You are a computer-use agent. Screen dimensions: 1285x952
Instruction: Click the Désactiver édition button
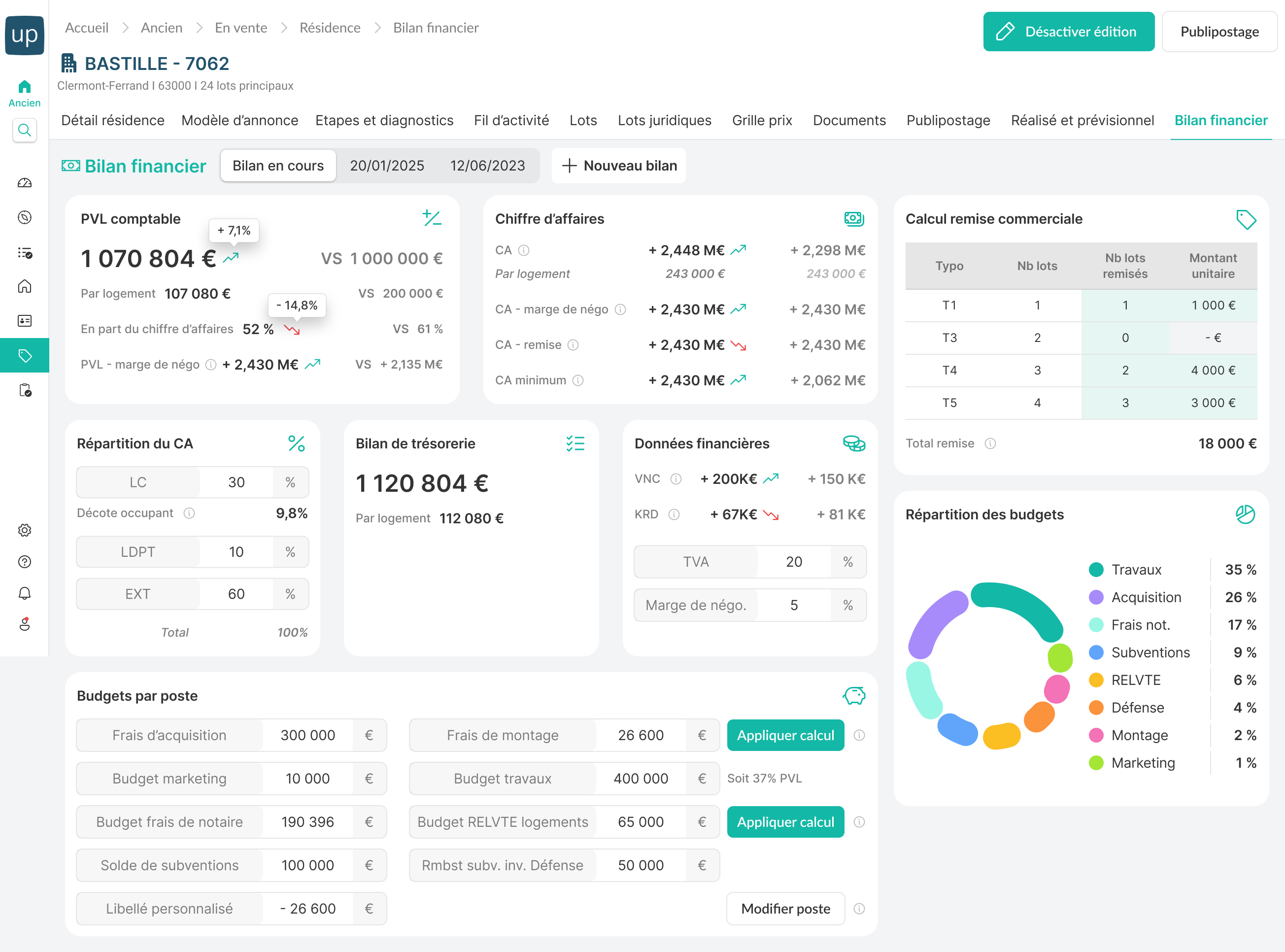1068,32
